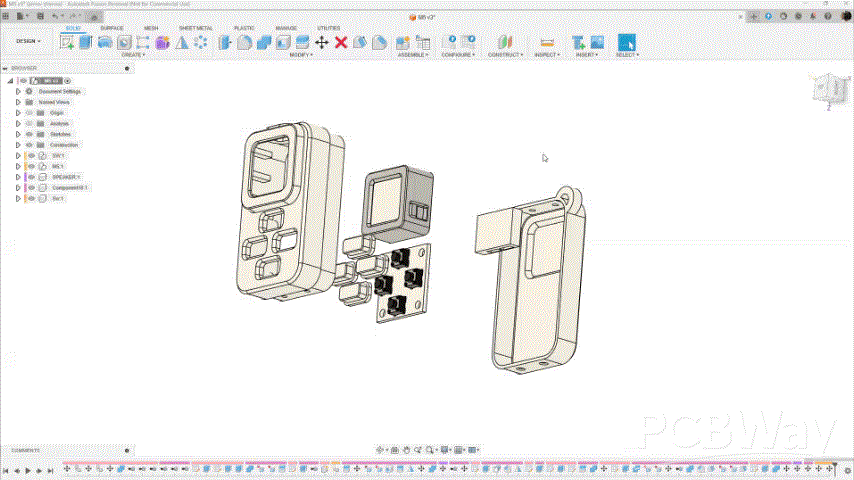Select the Create Sketch tool

point(68,42)
